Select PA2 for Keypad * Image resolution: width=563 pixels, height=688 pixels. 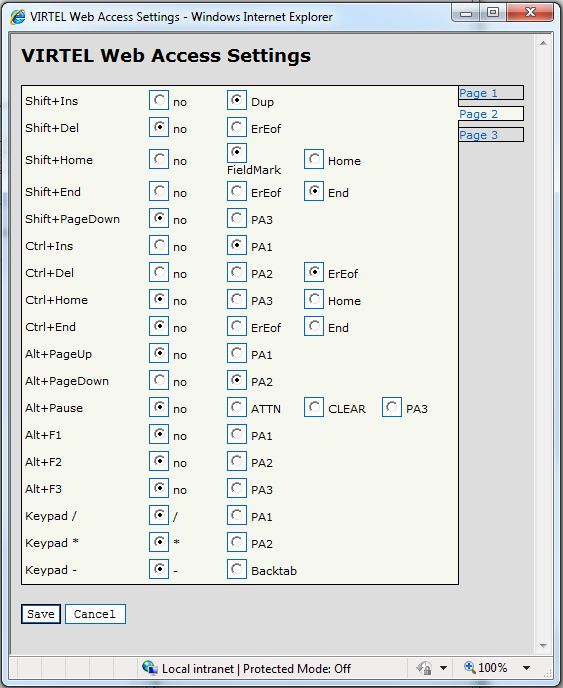(x=237, y=542)
